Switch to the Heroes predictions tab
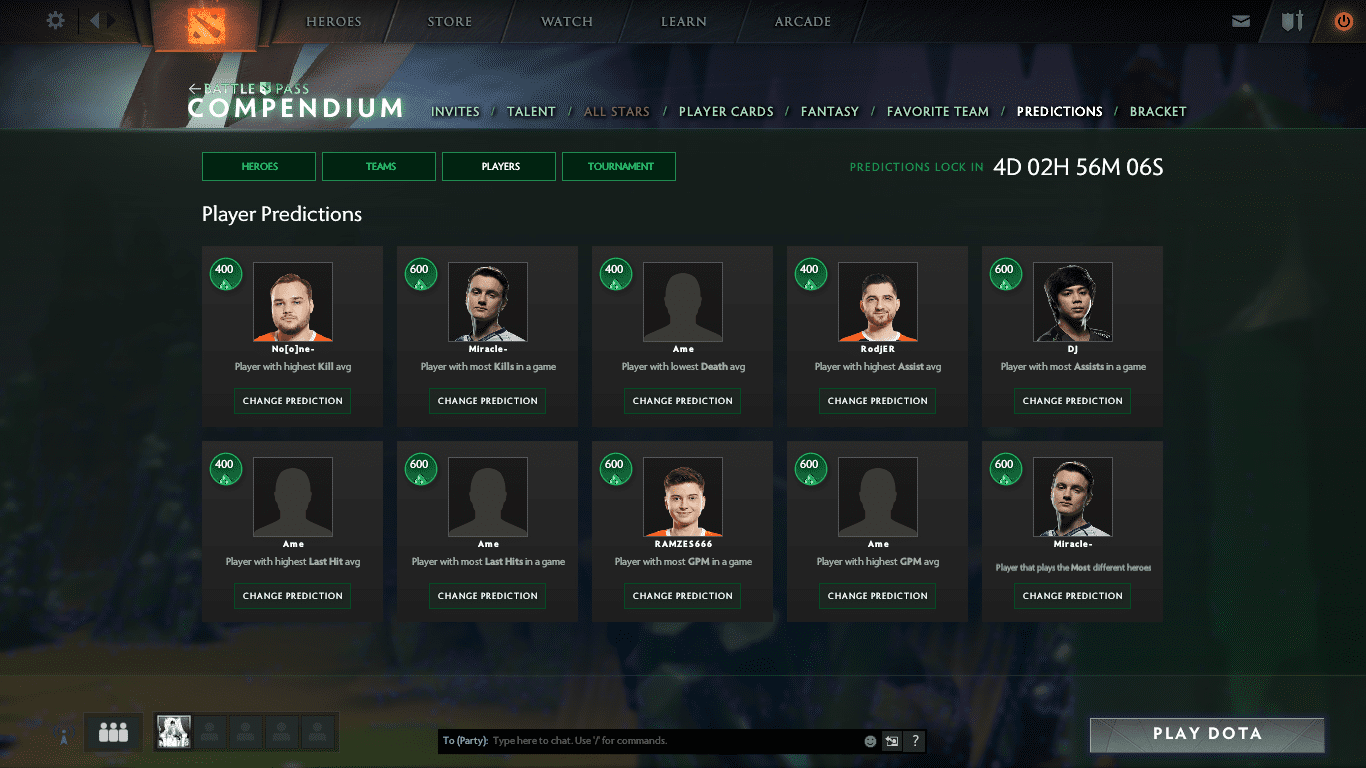 click(259, 167)
